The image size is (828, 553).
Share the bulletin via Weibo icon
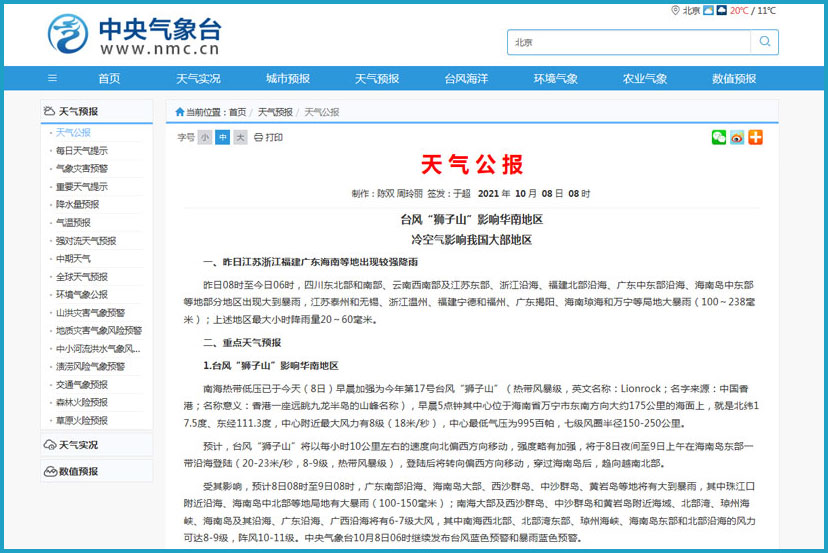737,137
